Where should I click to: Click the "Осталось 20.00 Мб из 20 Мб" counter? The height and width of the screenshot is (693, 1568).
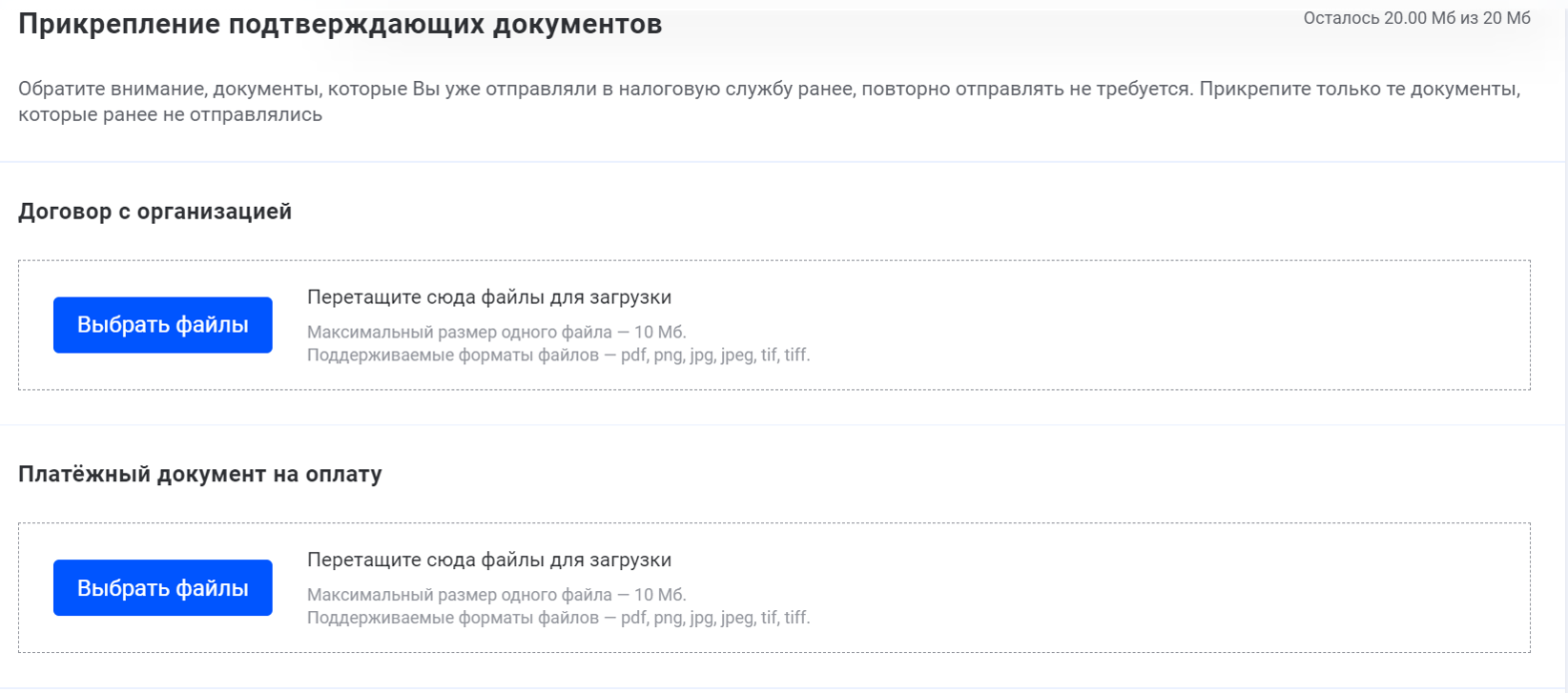pos(1416,18)
